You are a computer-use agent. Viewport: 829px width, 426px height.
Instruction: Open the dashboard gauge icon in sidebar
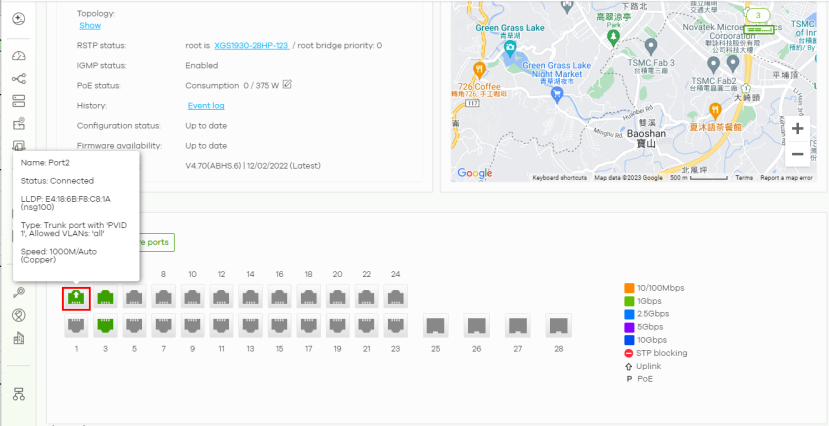click(x=18, y=55)
